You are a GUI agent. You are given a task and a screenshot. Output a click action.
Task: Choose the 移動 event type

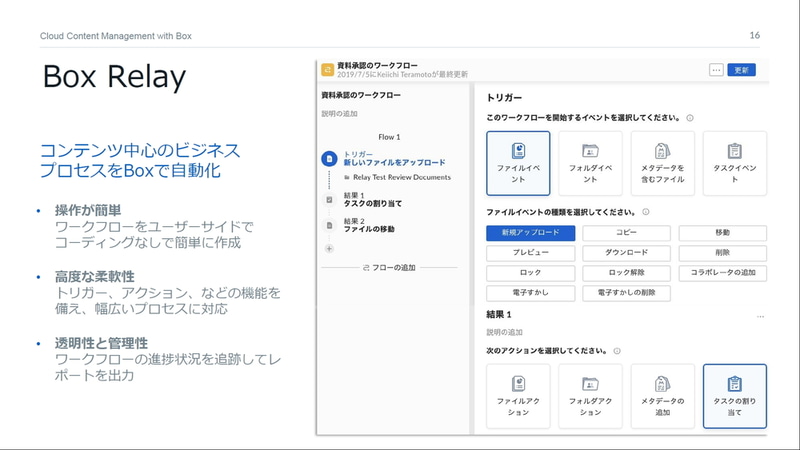[x=722, y=233]
